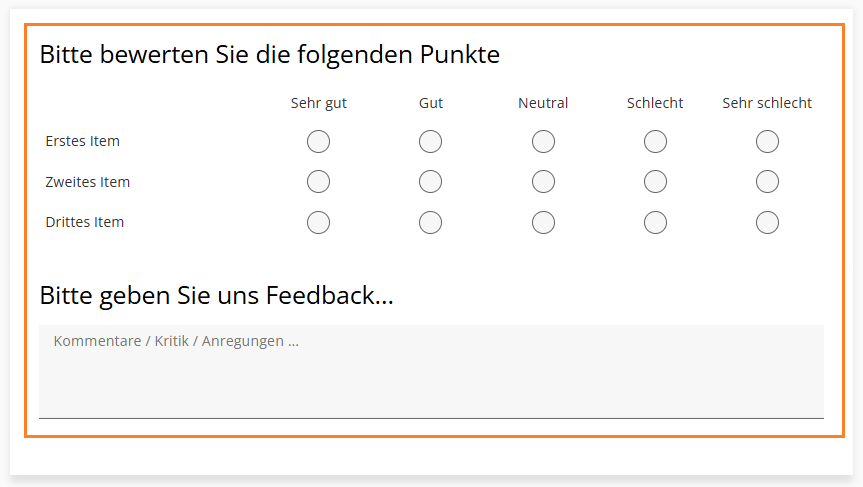Rate Drittes Item as Sehr gut
Viewport: 863px width, 487px height.
point(318,222)
